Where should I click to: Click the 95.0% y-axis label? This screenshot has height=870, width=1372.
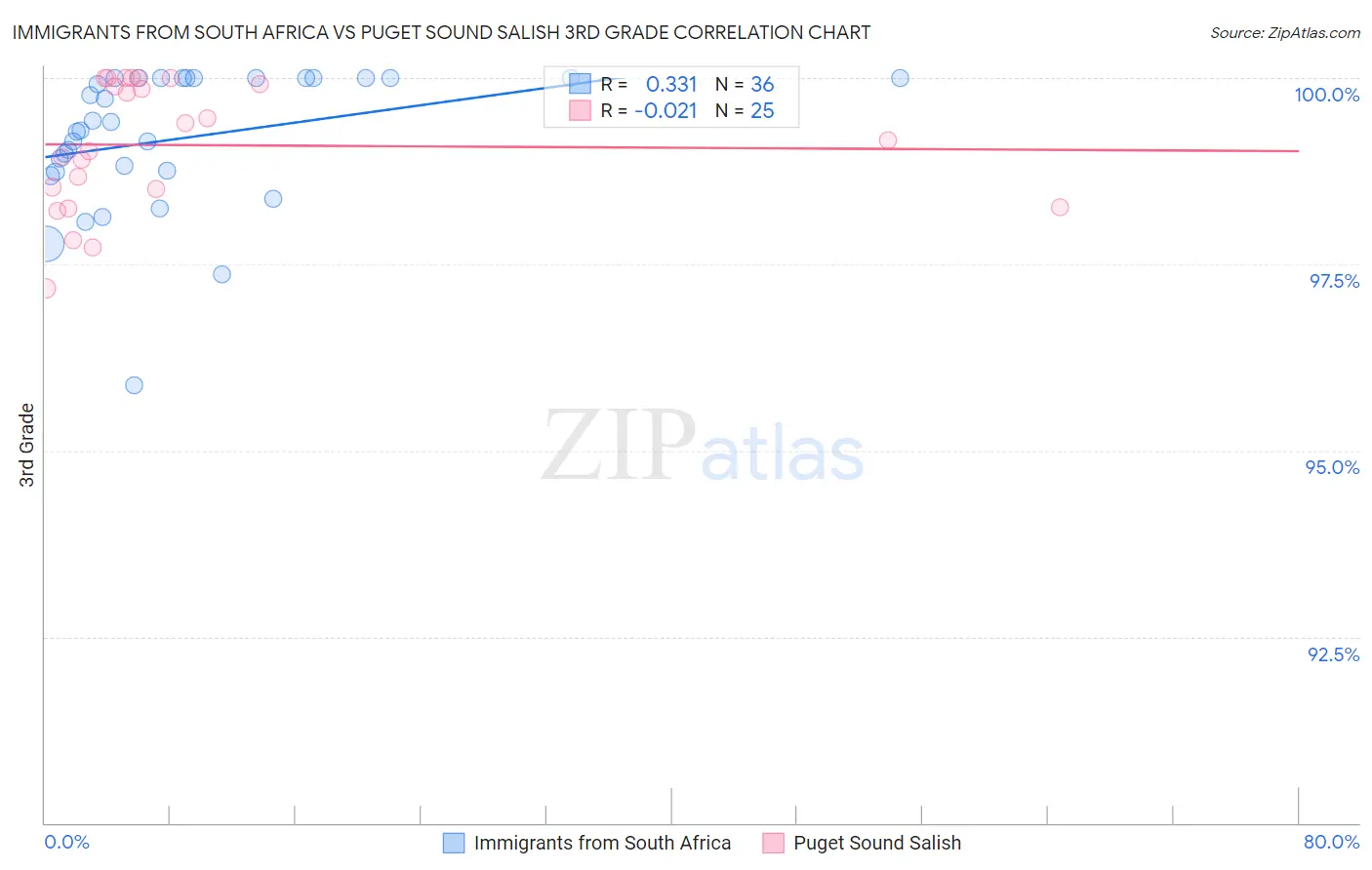(1332, 467)
